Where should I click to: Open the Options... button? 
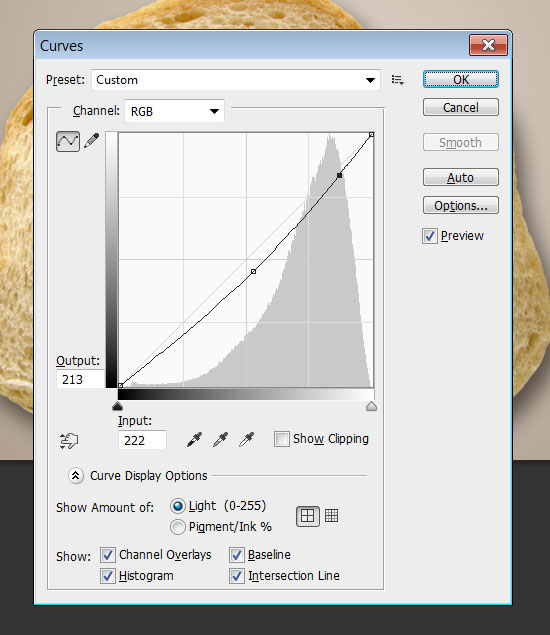(460, 205)
